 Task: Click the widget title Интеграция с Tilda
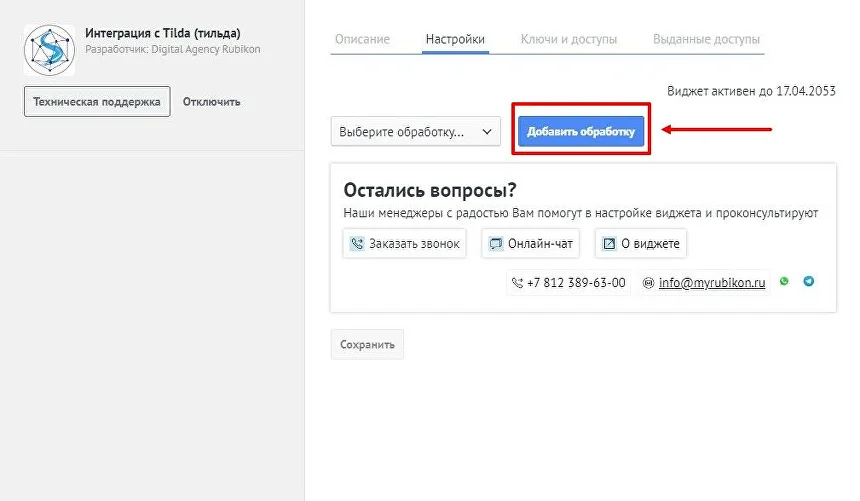[x=163, y=33]
